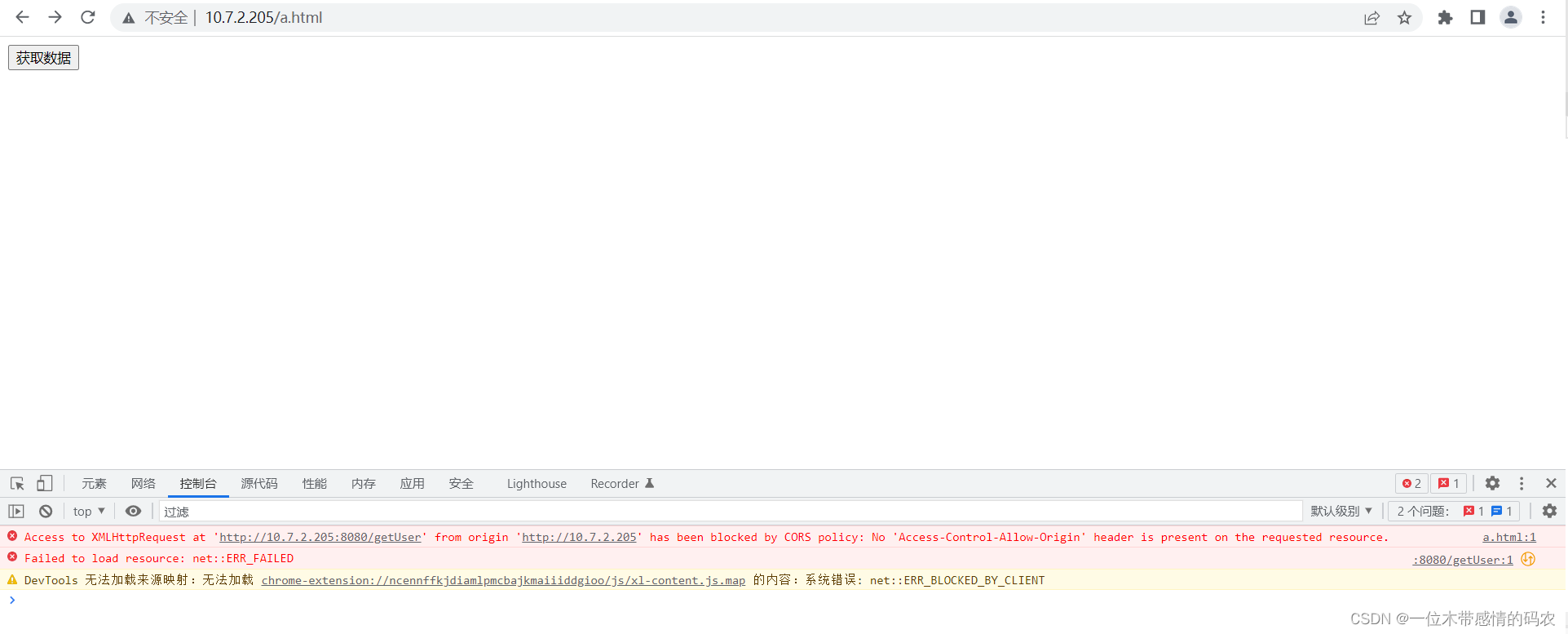Clear the console with the ban icon
The height and width of the screenshot is (634, 1568).
[46, 512]
